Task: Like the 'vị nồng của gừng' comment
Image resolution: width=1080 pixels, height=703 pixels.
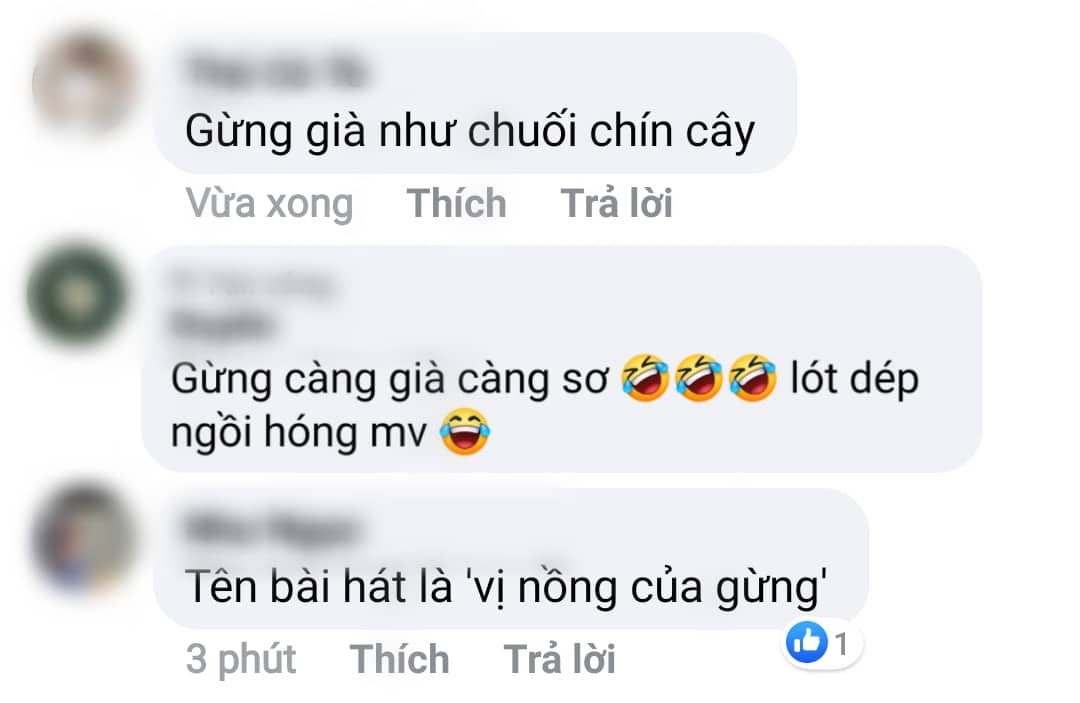Action: pyautogui.click(x=399, y=659)
